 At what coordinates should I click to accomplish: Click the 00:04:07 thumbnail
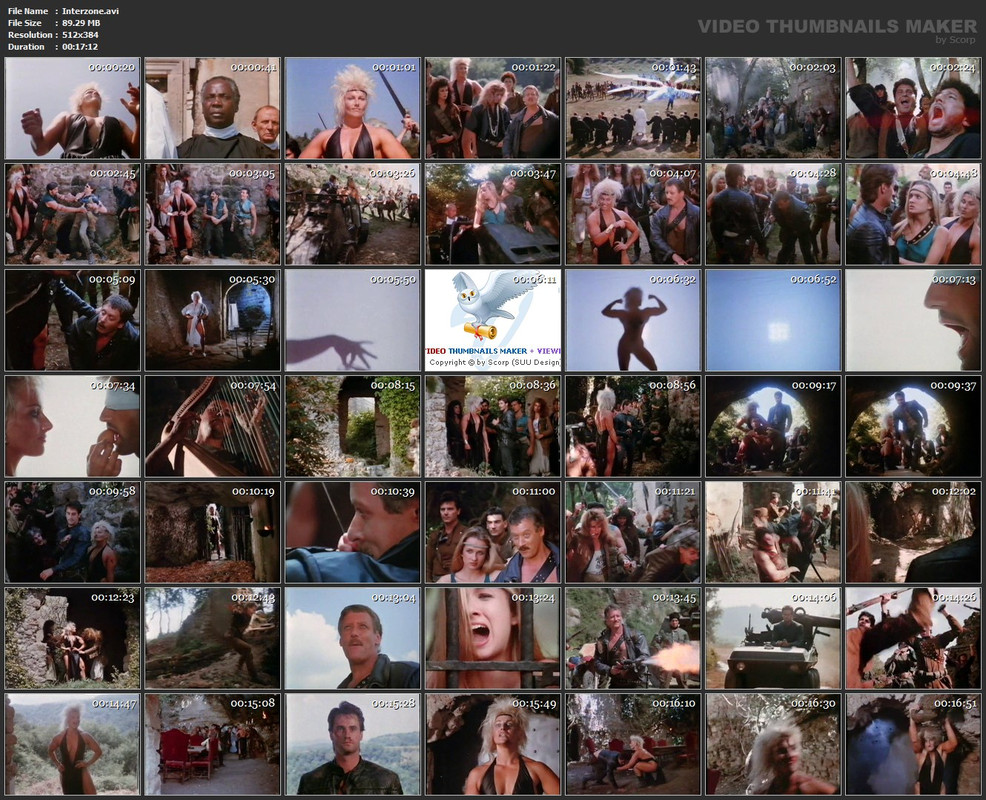click(x=633, y=214)
